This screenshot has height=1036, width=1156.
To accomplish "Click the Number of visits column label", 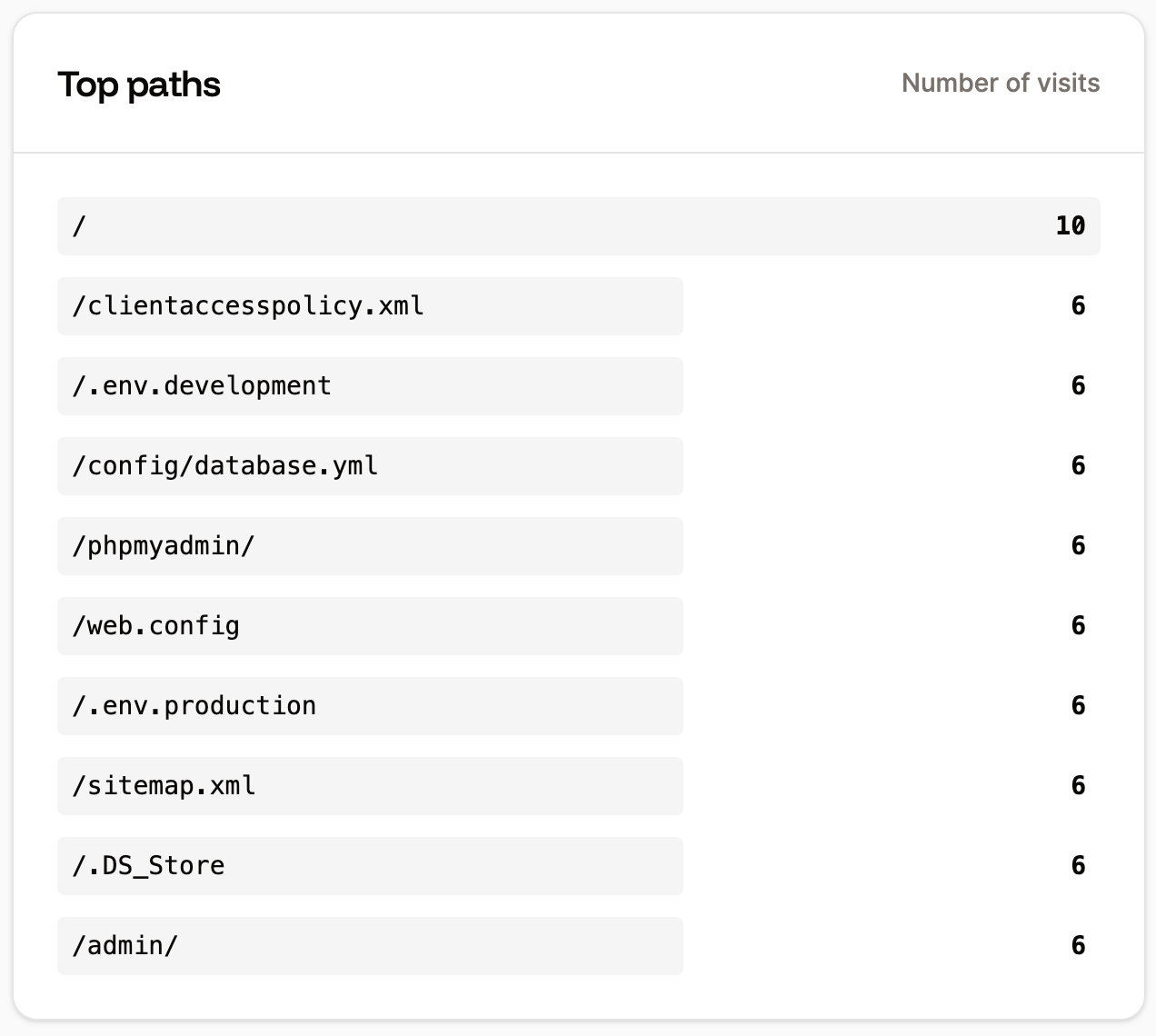I will [x=1001, y=83].
